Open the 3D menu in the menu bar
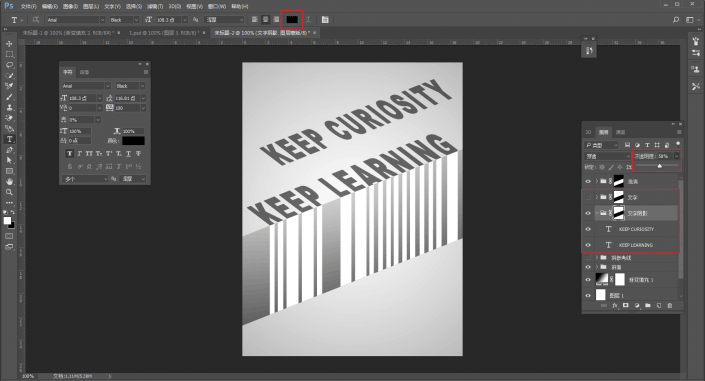Image resolution: width=705 pixels, height=381 pixels. [174, 6]
